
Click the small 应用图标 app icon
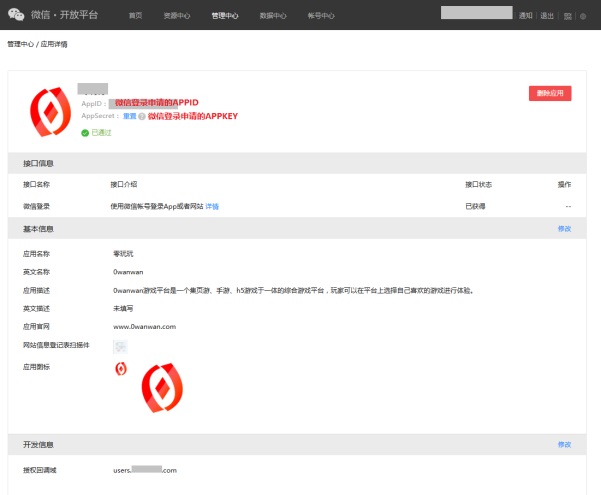tap(121, 369)
